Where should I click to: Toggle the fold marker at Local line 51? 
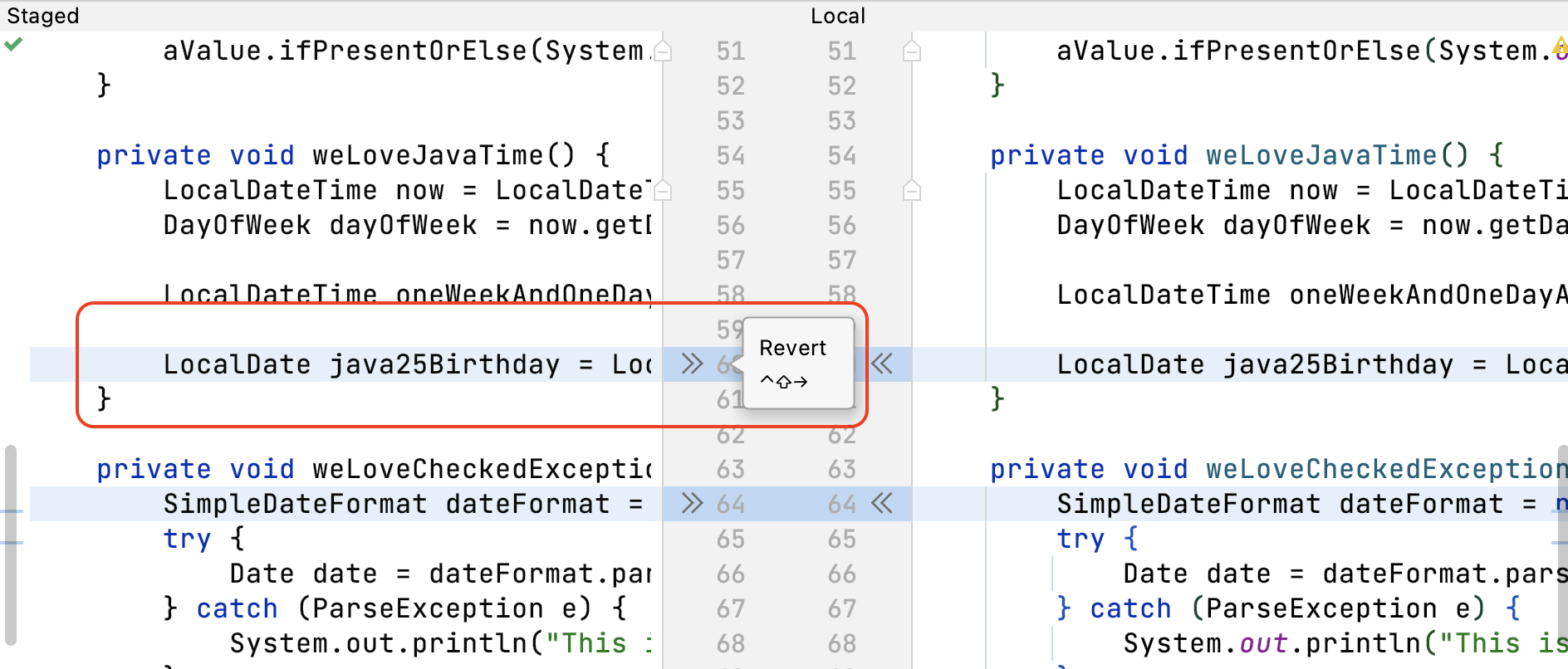(x=912, y=51)
